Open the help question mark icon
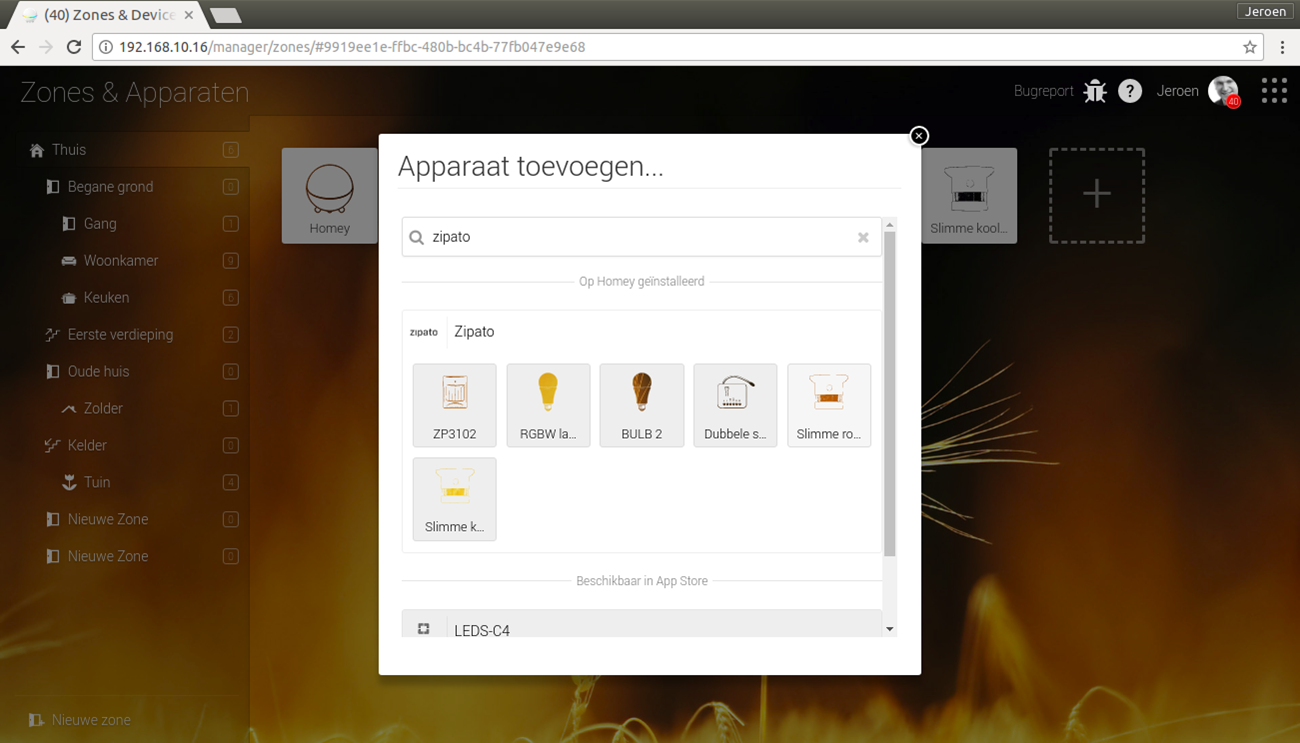1300x743 pixels. (x=1130, y=91)
